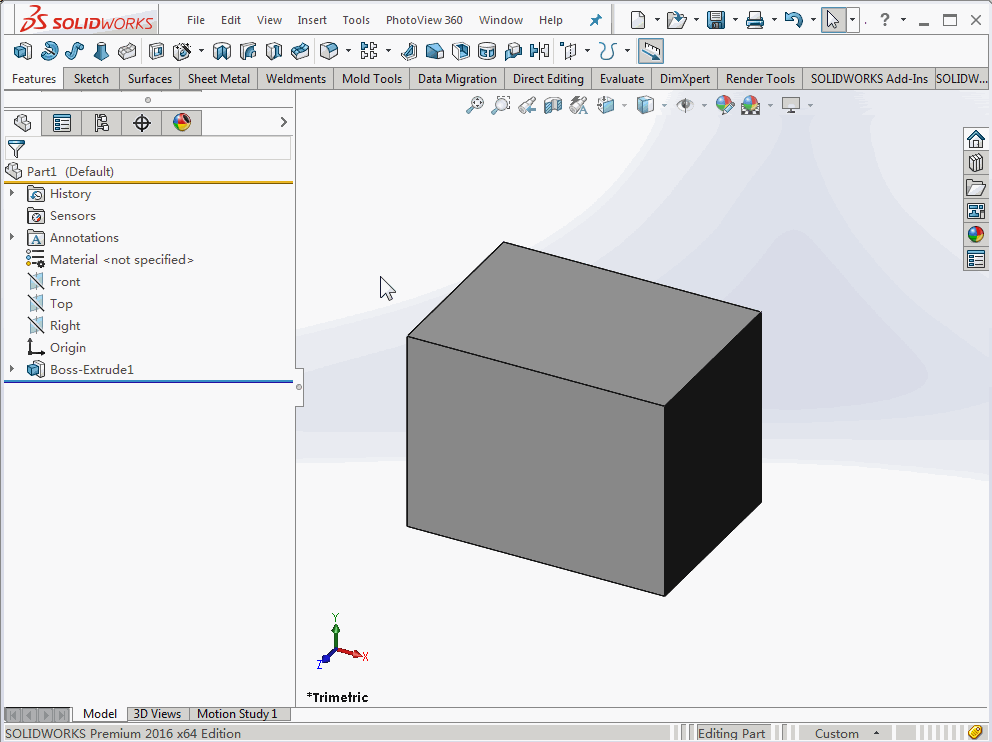Select the Lofted Boss/Base tool
This screenshot has width=992, height=742.
[x=101, y=51]
